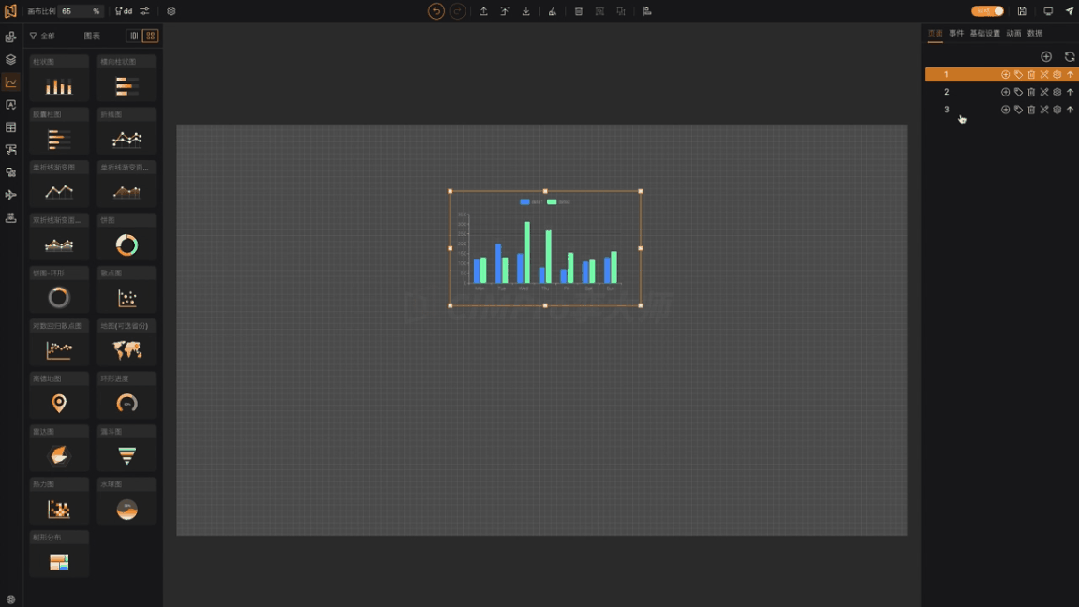The image size is (1079, 607).
Task: Open preview with the monitor icon
Action: pos(1048,11)
